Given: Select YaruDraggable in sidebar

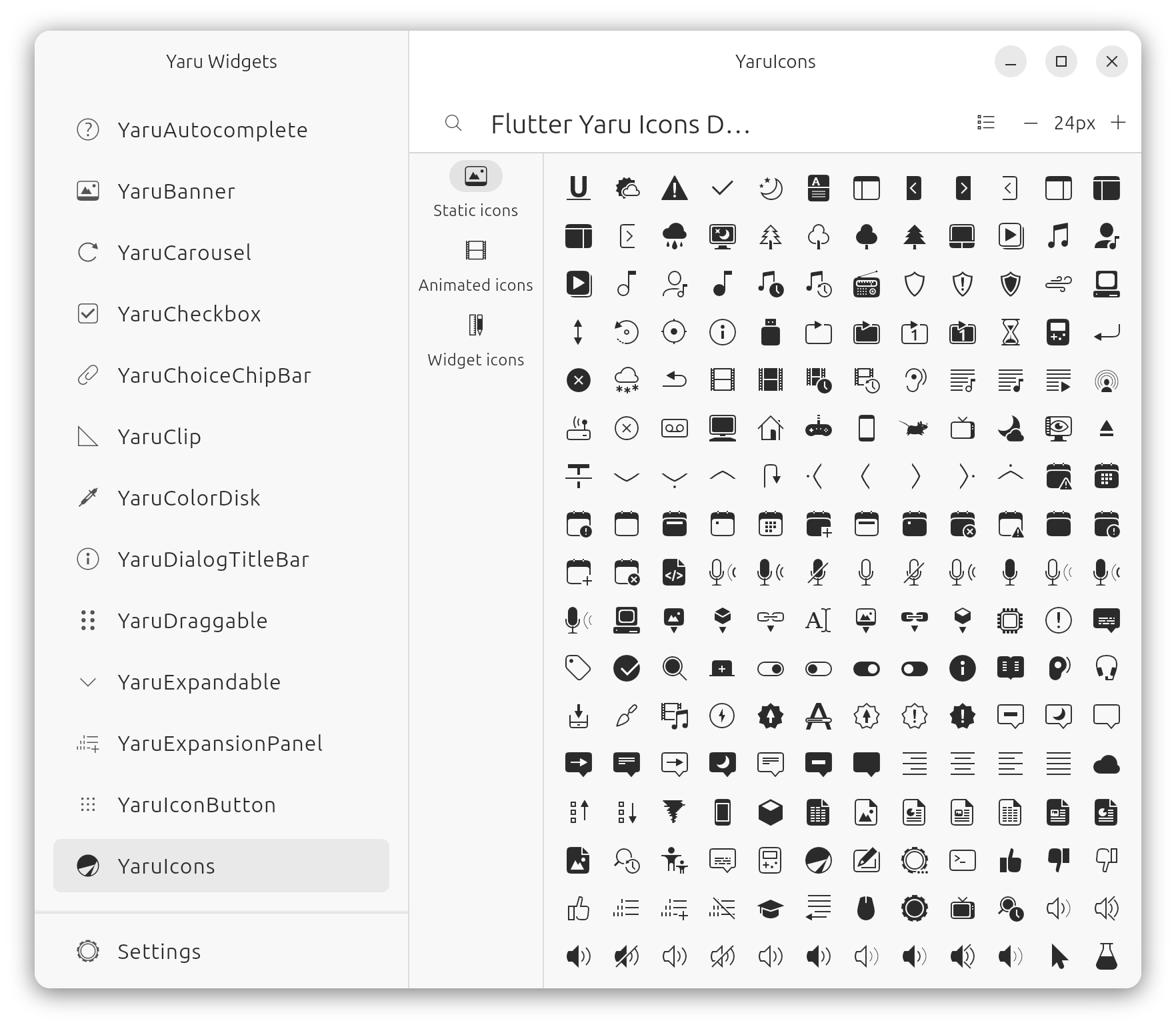Looking at the screenshot, I should pyautogui.click(x=221, y=620).
